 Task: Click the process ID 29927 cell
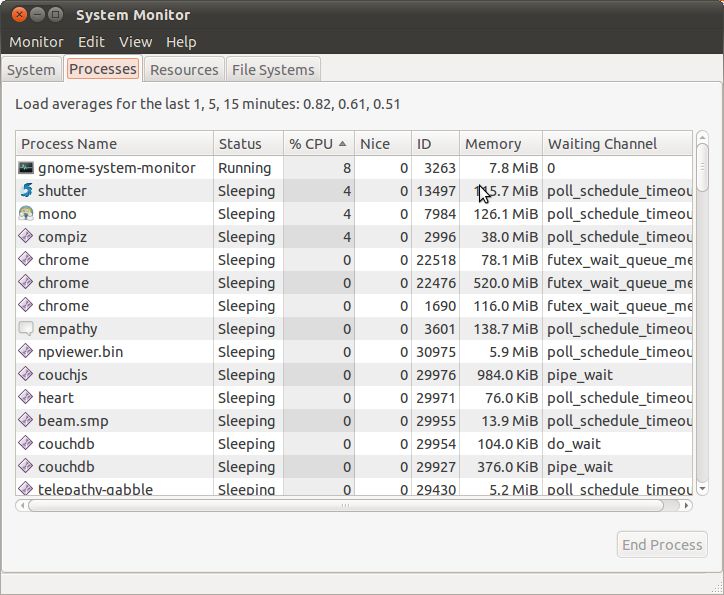coord(436,467)
